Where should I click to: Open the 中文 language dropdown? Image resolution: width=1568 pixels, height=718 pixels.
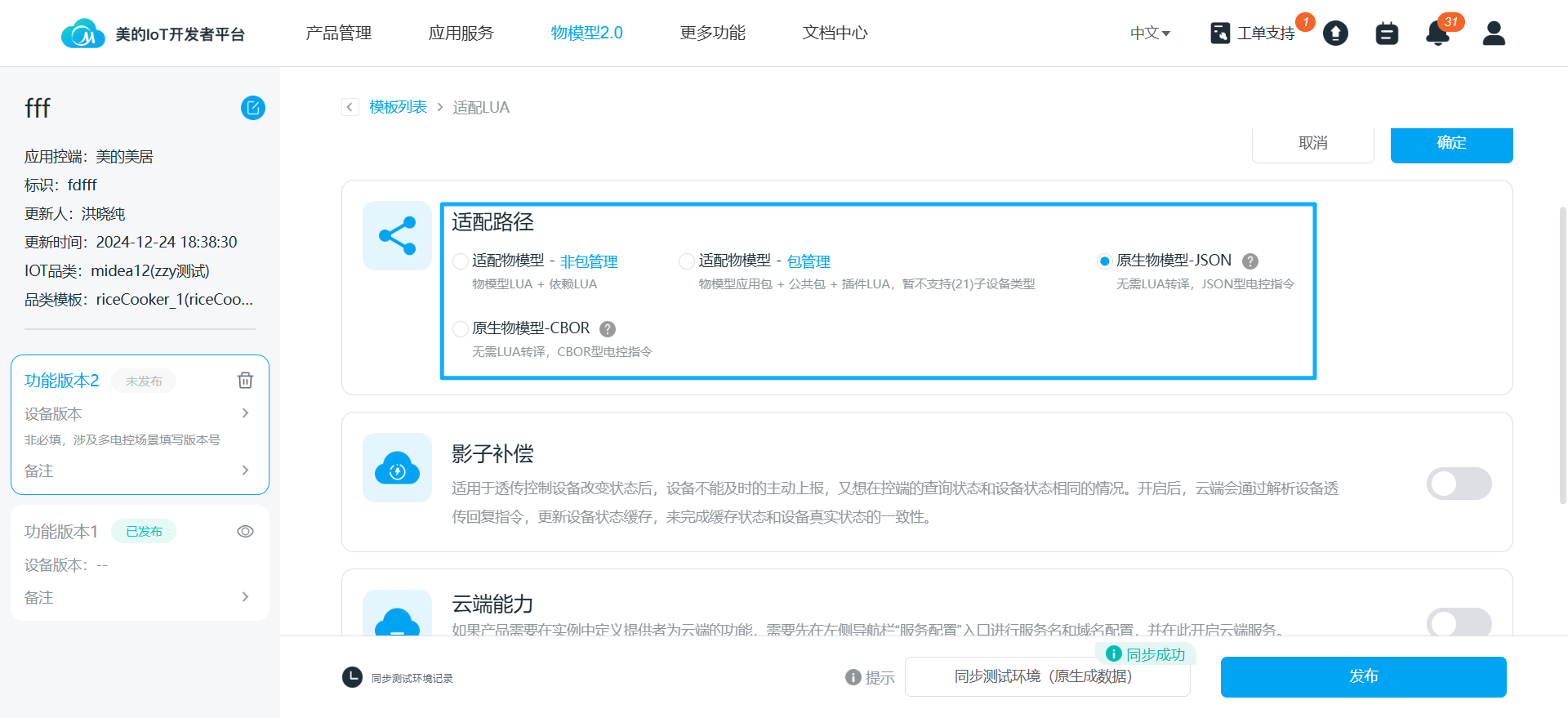(1150, 33)
